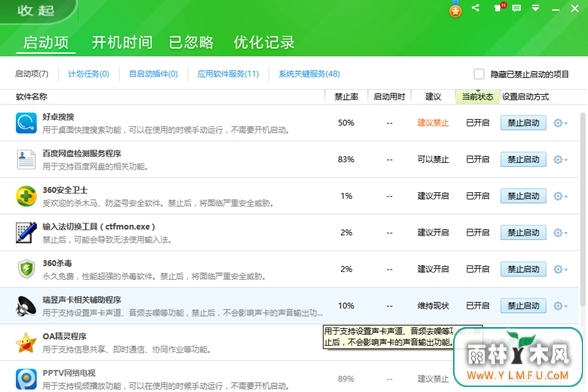The image size is (588, 392).
Task: Select the PPTV网络电视 row name
Action: pos(69,373)
